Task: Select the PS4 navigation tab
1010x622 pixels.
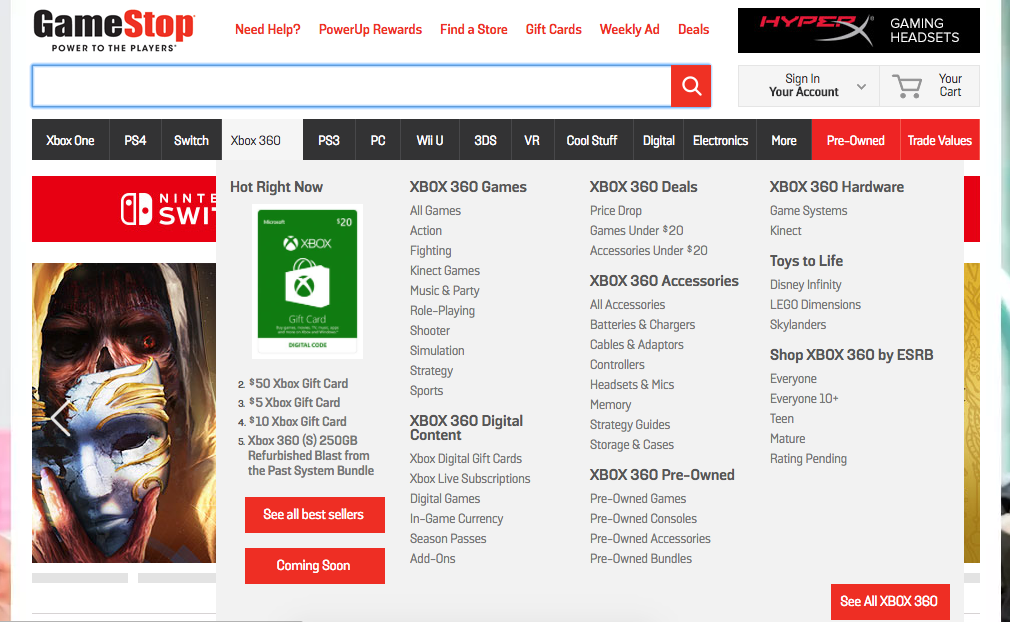Action: tap(135, 140)
